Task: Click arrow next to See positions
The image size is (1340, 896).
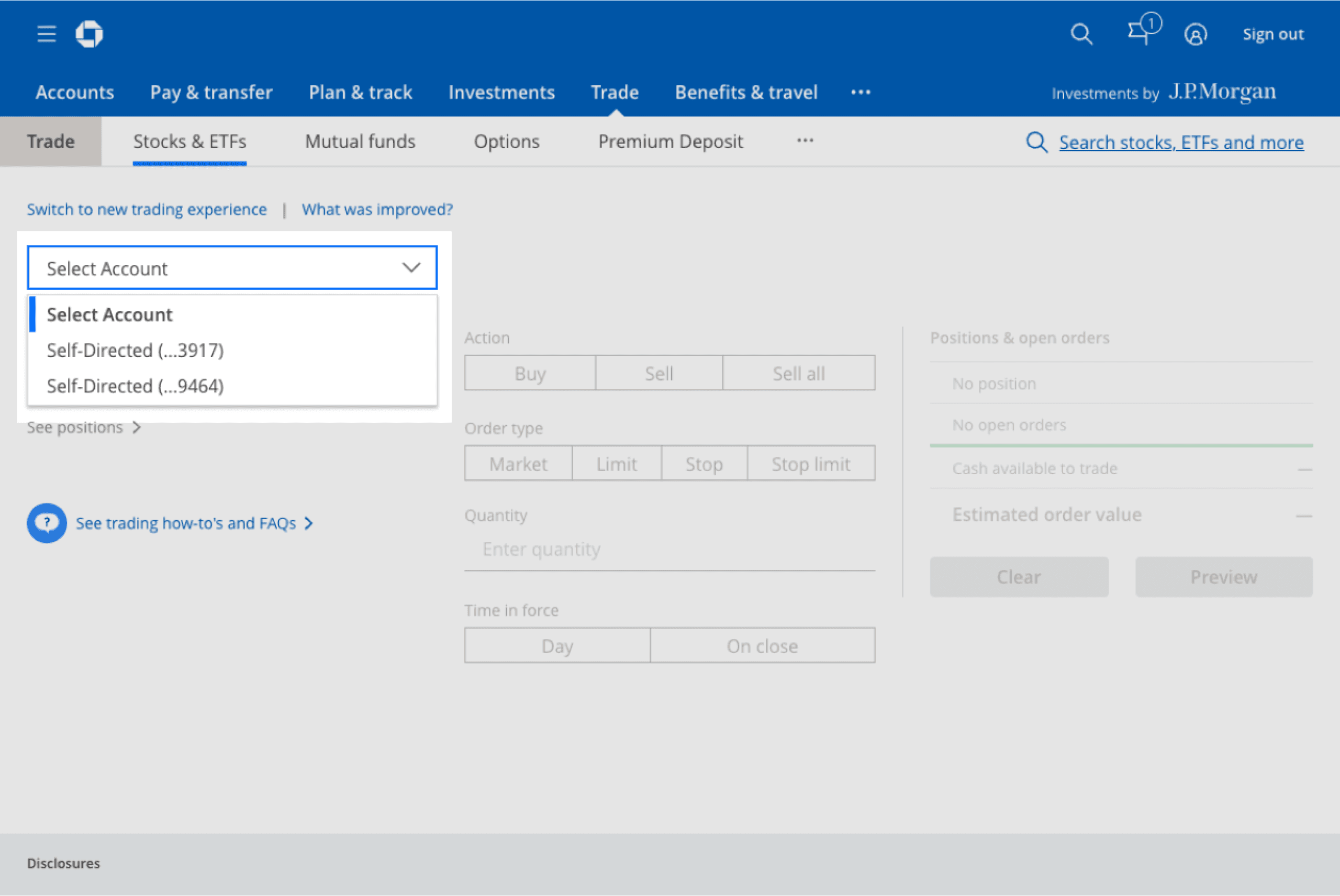Action: [x=137, y=428]
